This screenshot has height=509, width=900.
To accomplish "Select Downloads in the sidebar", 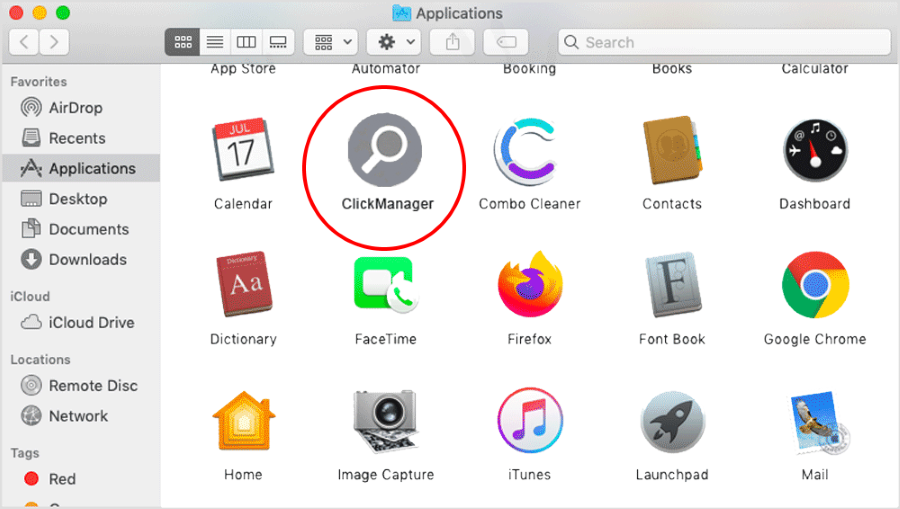I will [x=87, y=259].
